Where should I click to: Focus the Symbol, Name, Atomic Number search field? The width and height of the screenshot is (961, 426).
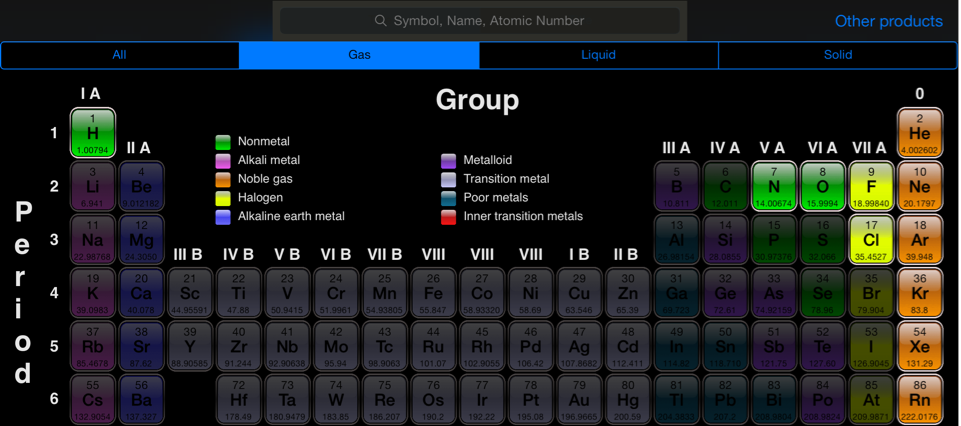480,21
